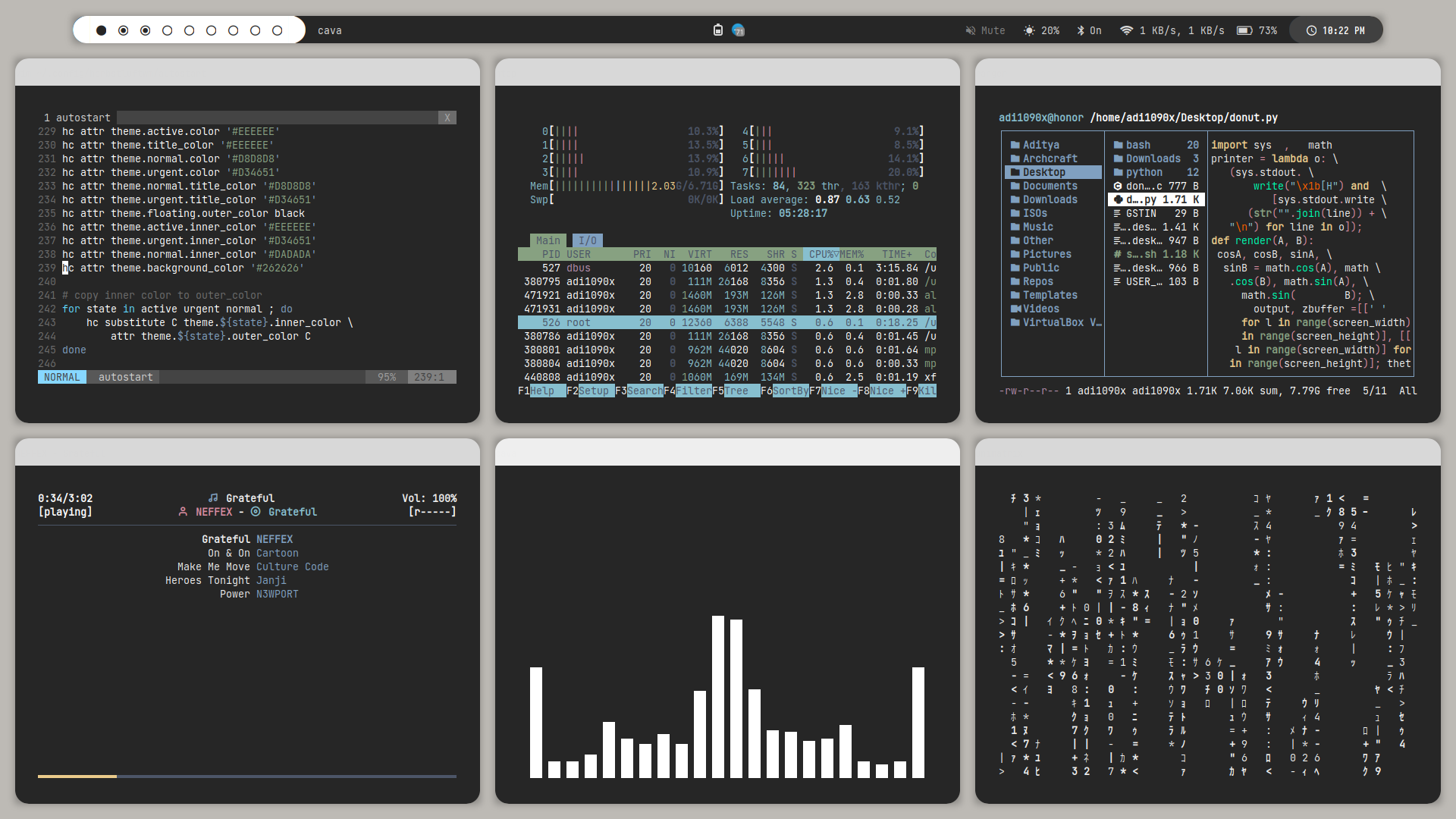Viewport: 1456px width, 819px height.
Task: Click F6 SortBy in the htop footer
Action: click(x=790, y=391)
